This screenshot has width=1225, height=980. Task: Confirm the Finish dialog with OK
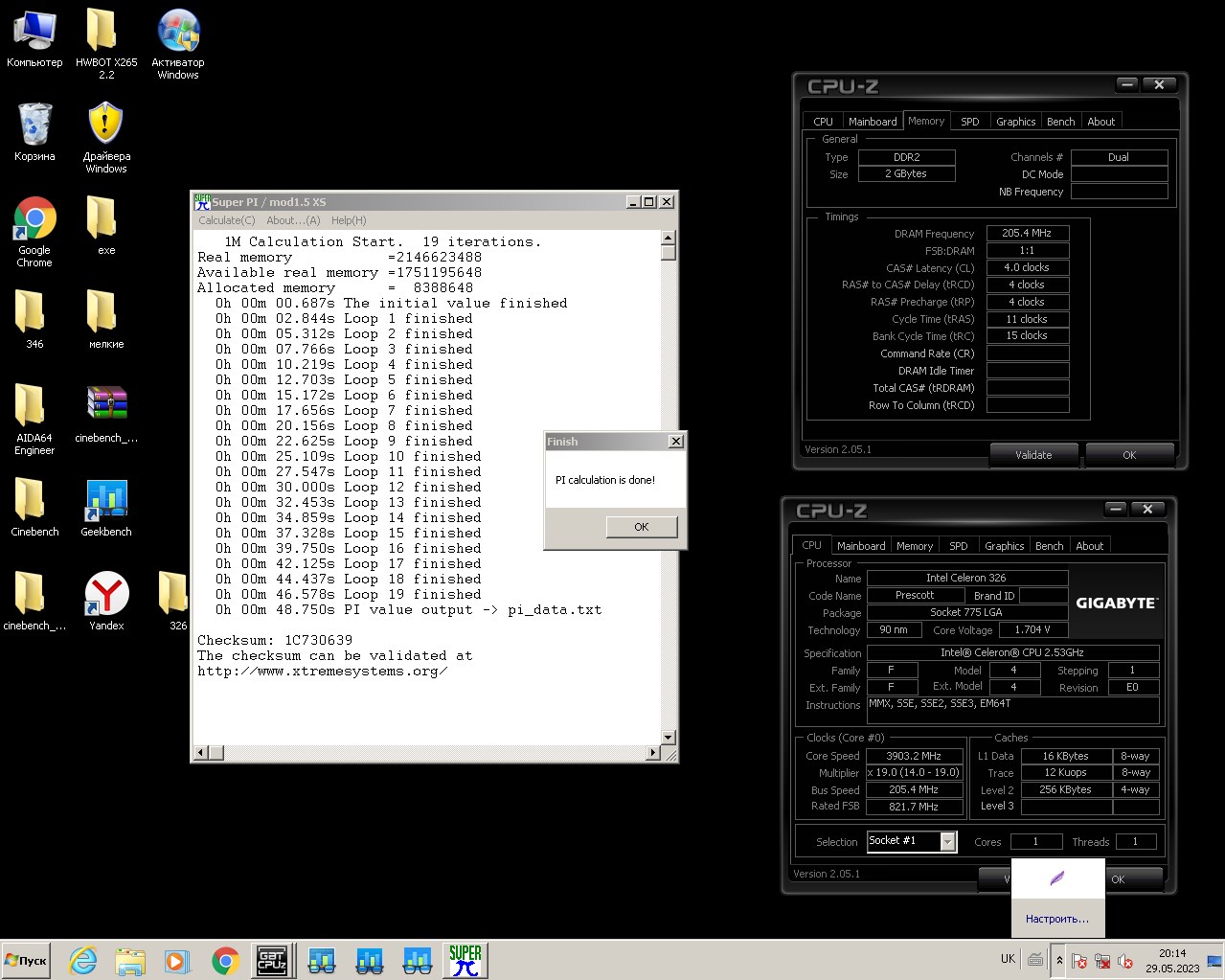[x=642, y=527]
